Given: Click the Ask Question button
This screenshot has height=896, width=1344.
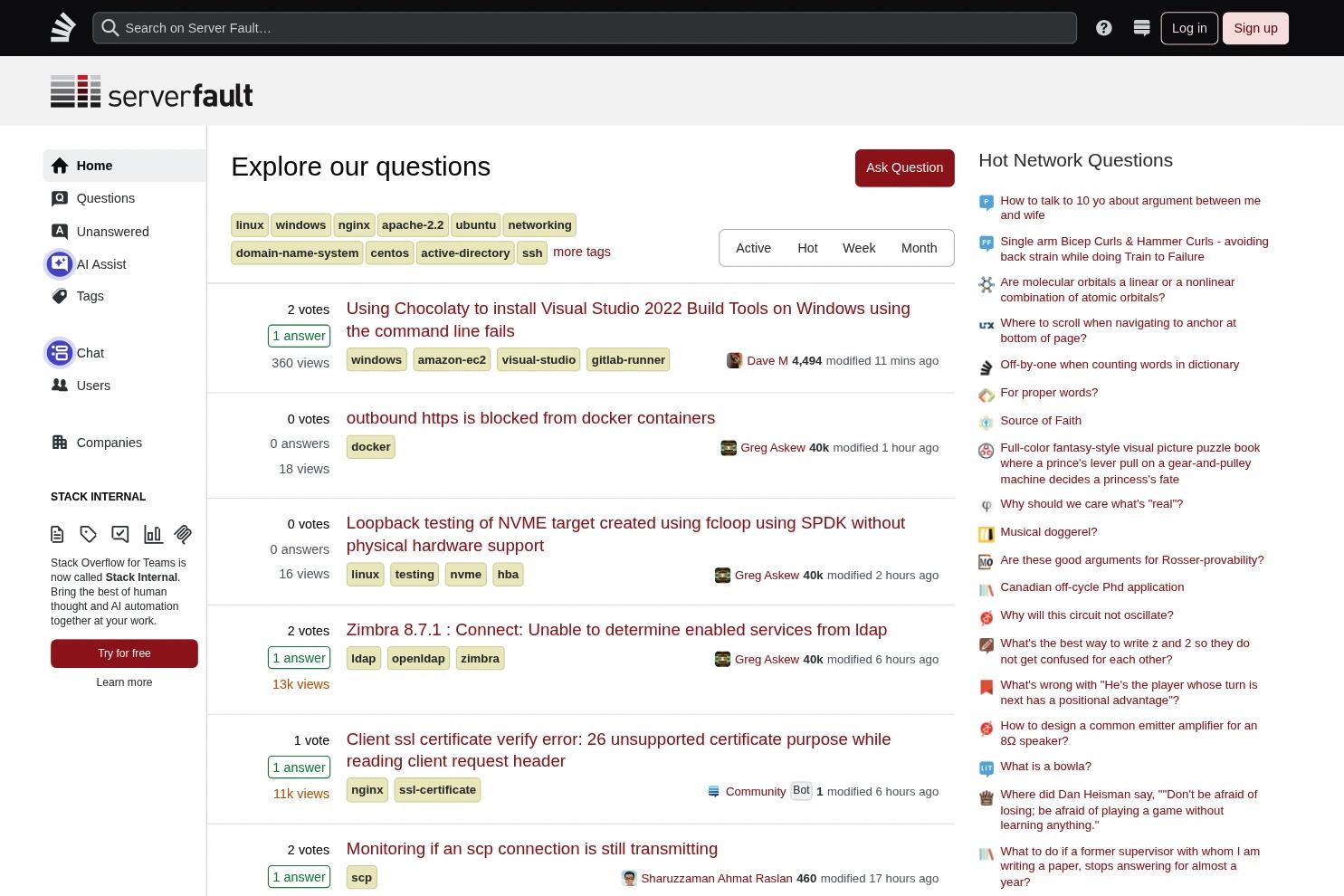Looking at the screenshot, I should pyautogui.click(x=904, y=167).
